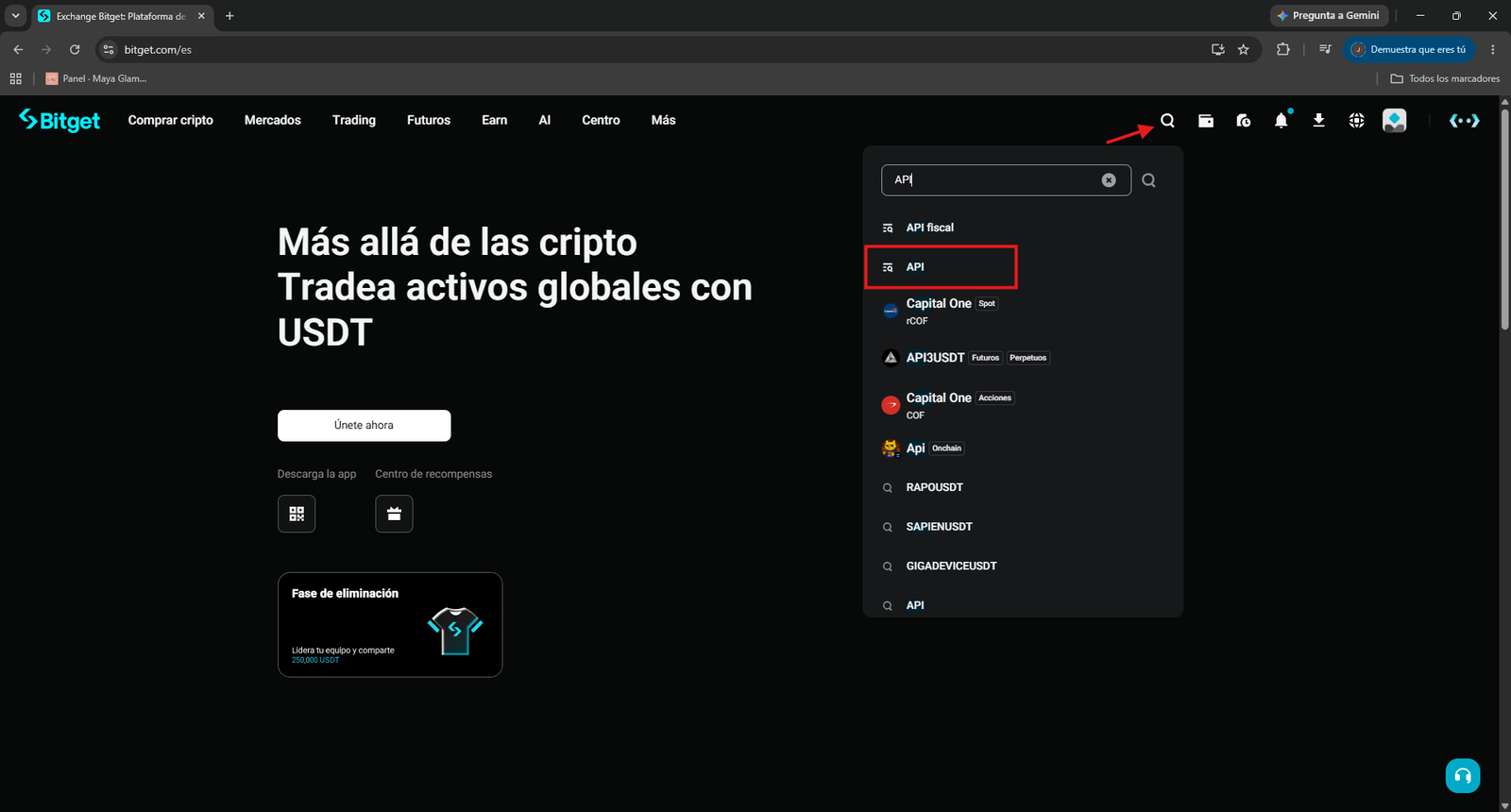Submit search via magnifier beside the field
The width and height of the screenshot is (1511, 812).
click(1148, 180)
